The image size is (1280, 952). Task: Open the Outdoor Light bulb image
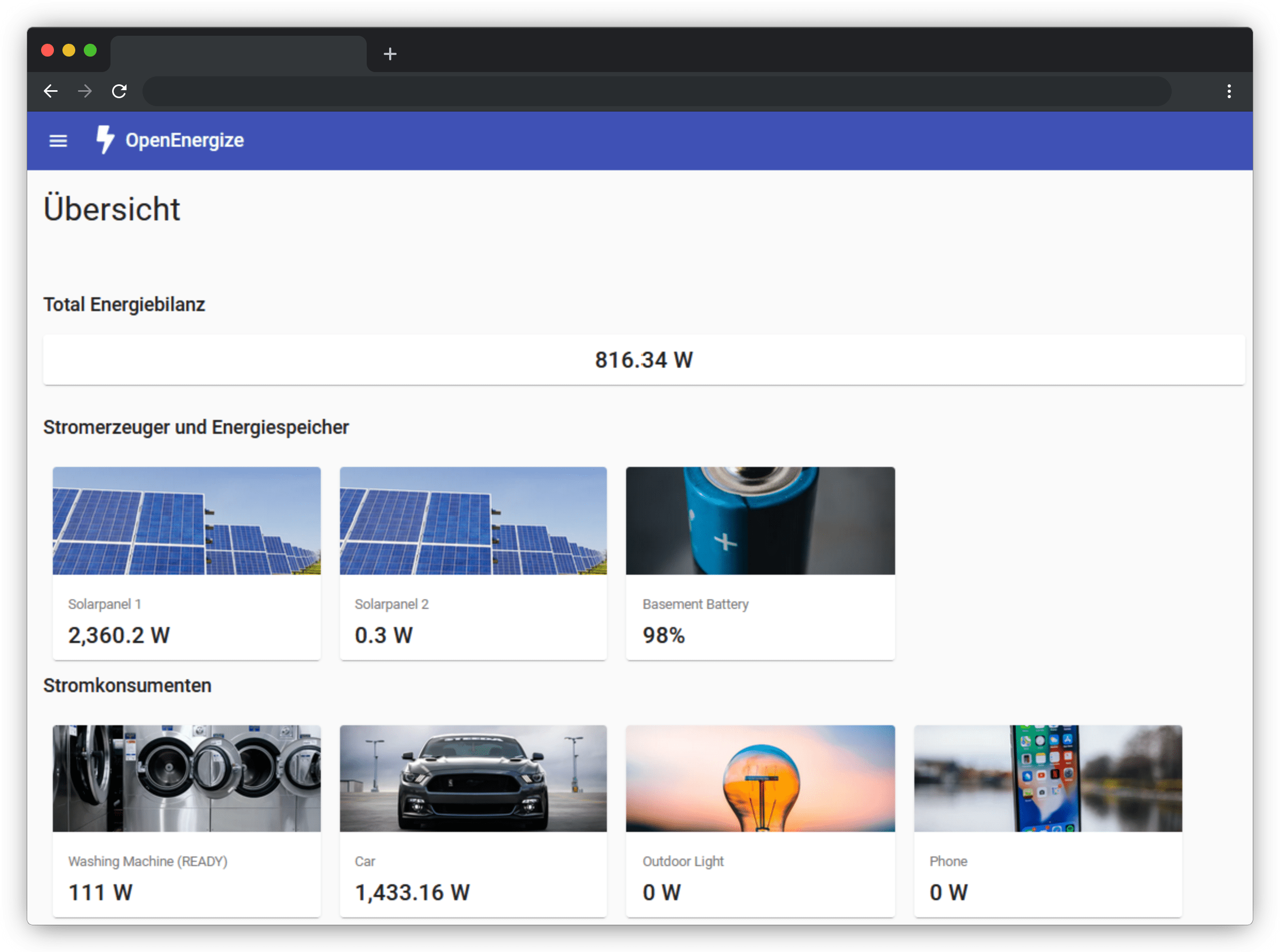(x=760, y=778)
